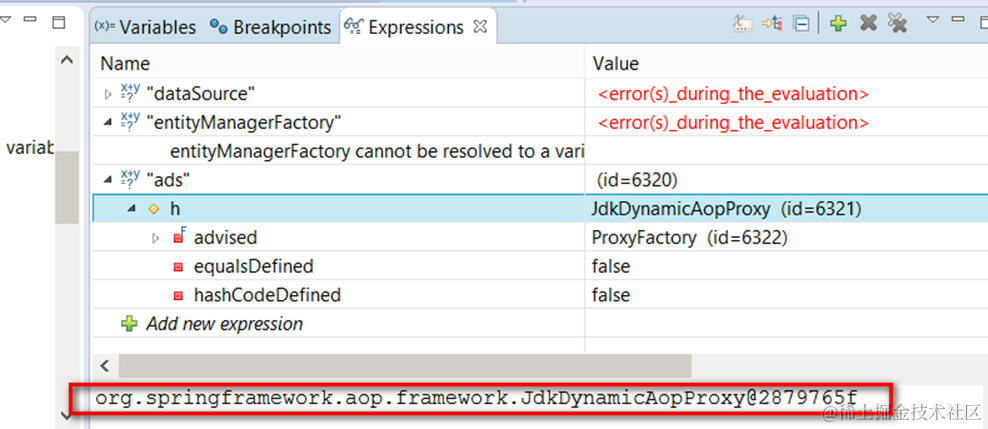
Task: Click the expression icon beside "dataSource"
Action: coord(130,94)
